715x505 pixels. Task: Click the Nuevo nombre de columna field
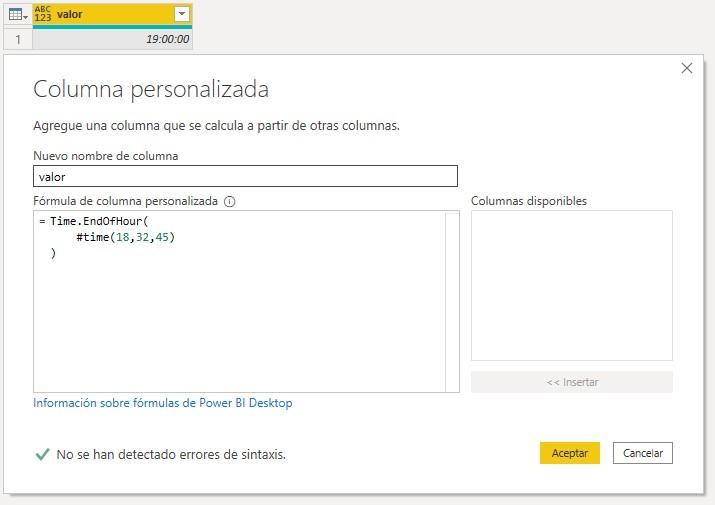pyautogui.click(x=245, y=176)
